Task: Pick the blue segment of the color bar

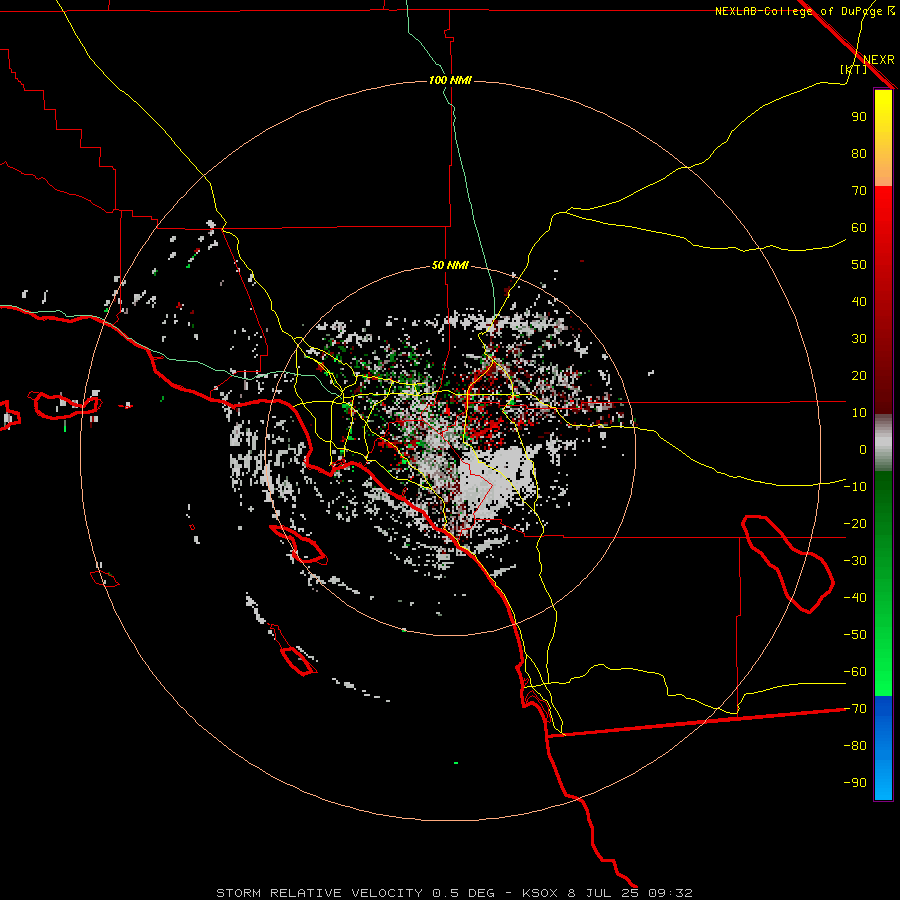Action: tap(883, 748)
